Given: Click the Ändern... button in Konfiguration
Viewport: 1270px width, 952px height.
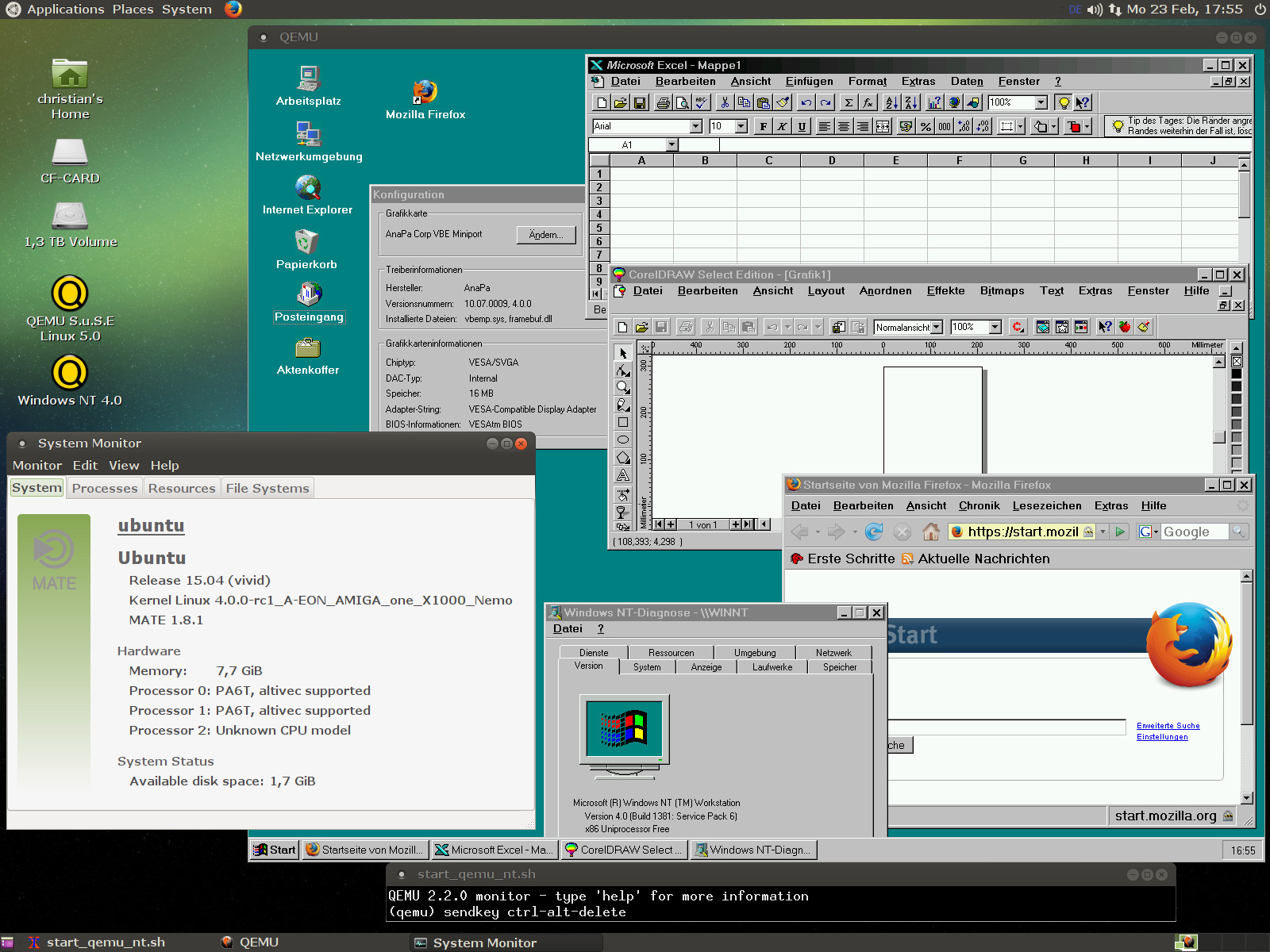Looking at the screenshot, I should 546,235.
